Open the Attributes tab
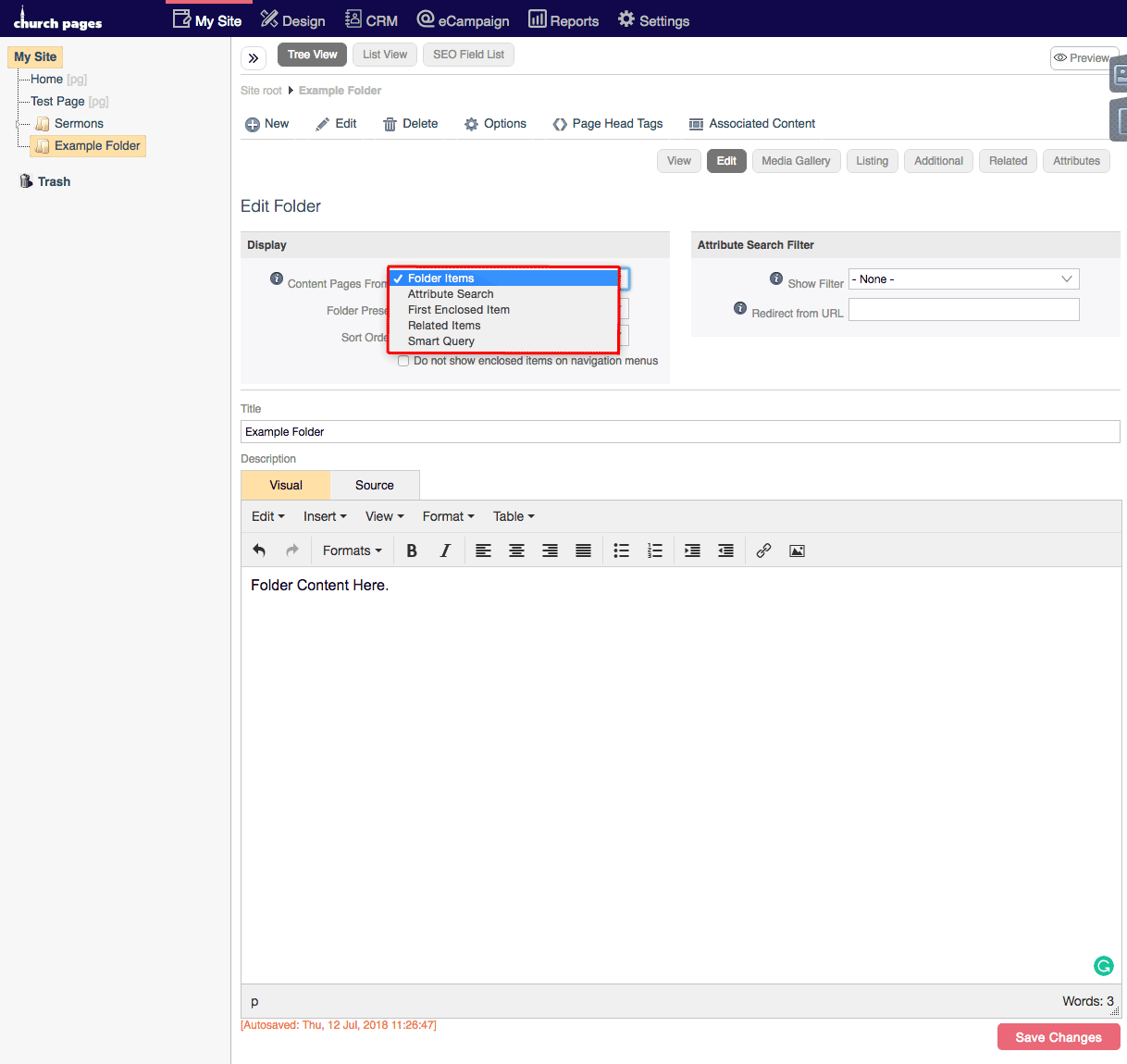Viewport: 1127px width, 1064px height. click(x=1076, y=161)
